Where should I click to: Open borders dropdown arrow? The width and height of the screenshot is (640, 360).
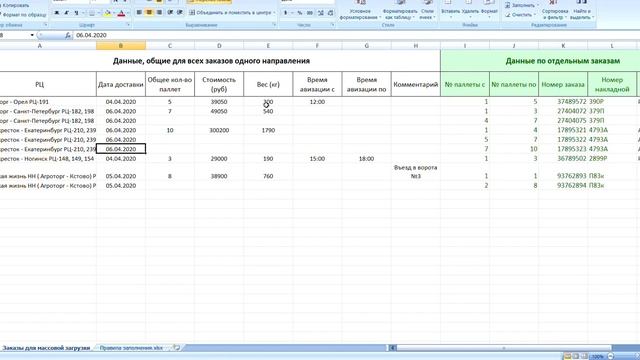tap(98, 13)
